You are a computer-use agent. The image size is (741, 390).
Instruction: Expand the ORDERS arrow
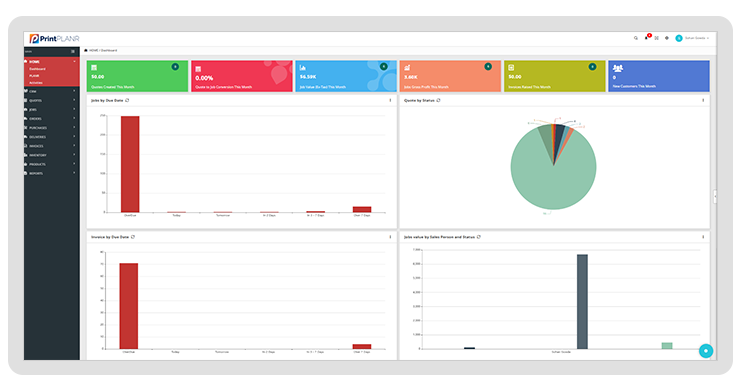(x=74, y=118)
